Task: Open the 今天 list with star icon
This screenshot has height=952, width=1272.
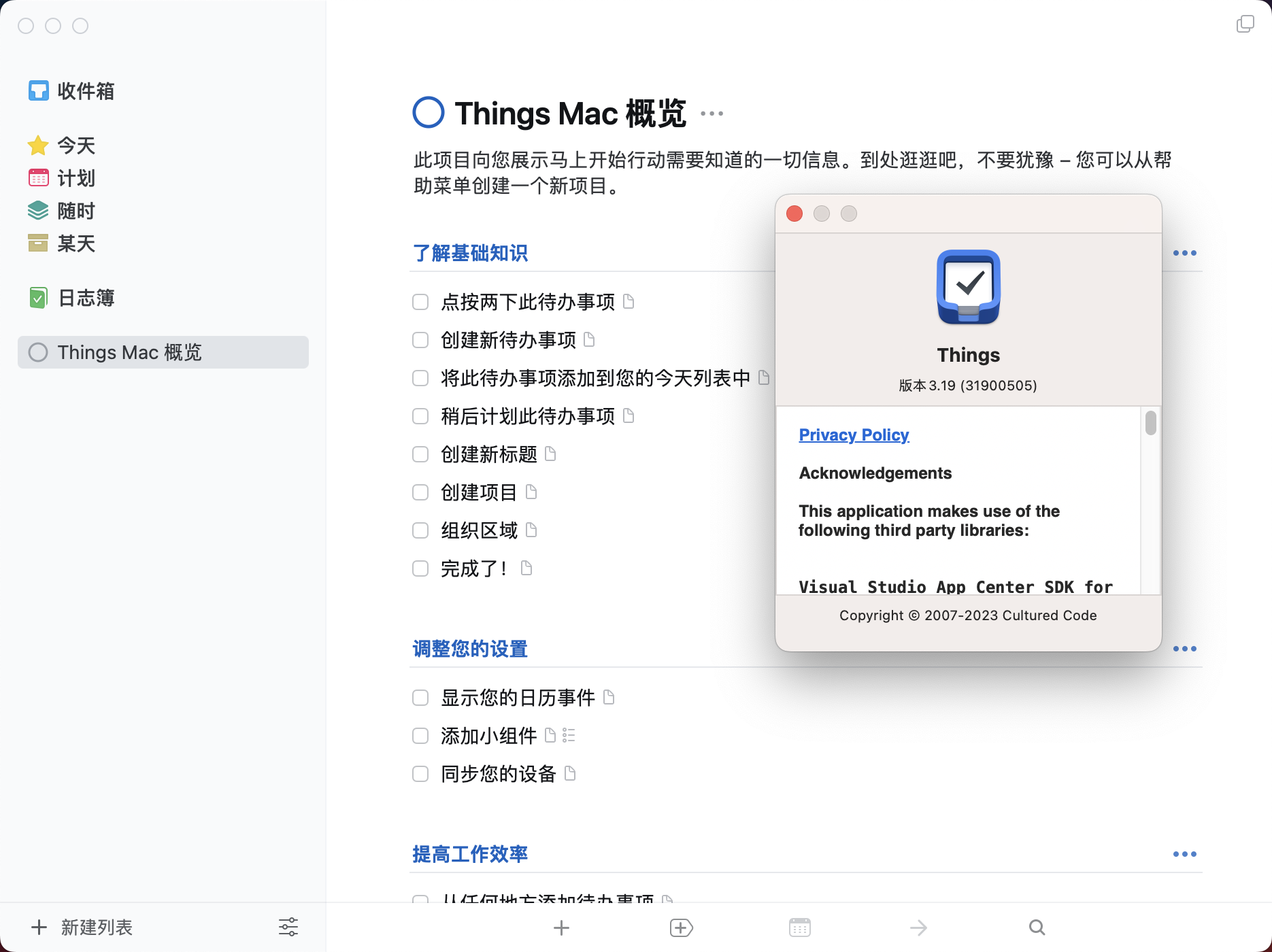Action: click(x=61, y=146)
